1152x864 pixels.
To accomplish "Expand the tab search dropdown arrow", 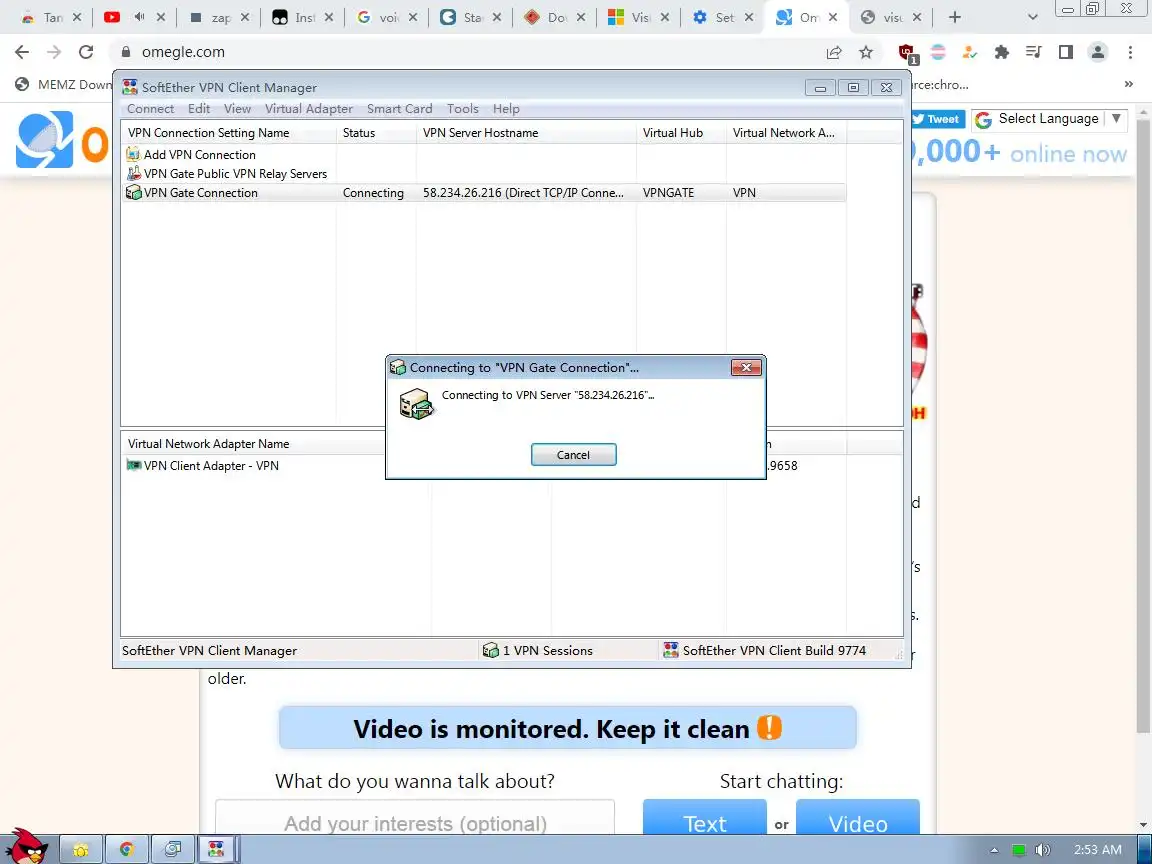I will (x=1032, y=17).
